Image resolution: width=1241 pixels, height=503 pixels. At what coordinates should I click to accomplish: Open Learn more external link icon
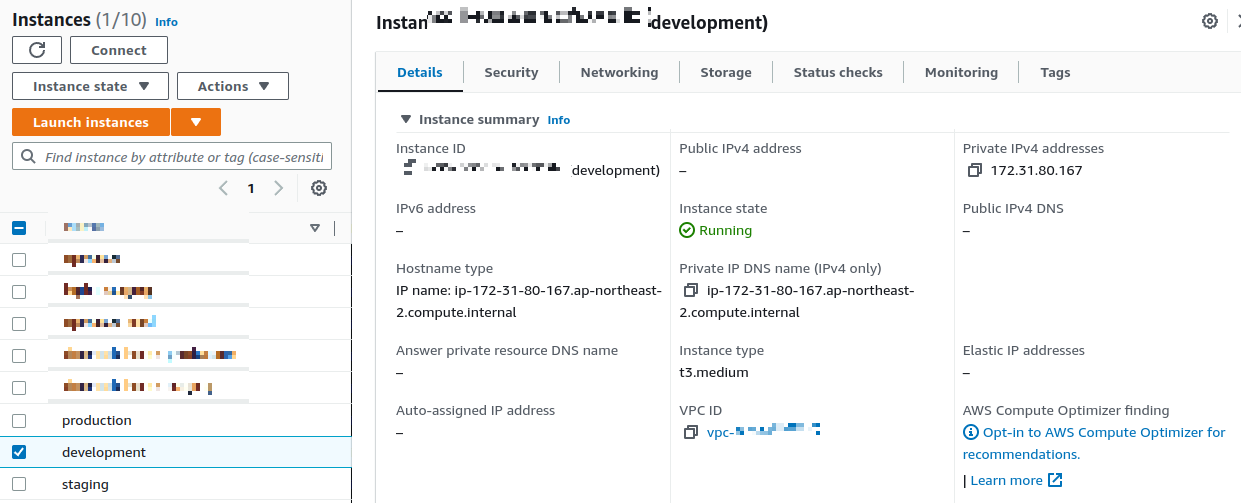(1055, 480)
